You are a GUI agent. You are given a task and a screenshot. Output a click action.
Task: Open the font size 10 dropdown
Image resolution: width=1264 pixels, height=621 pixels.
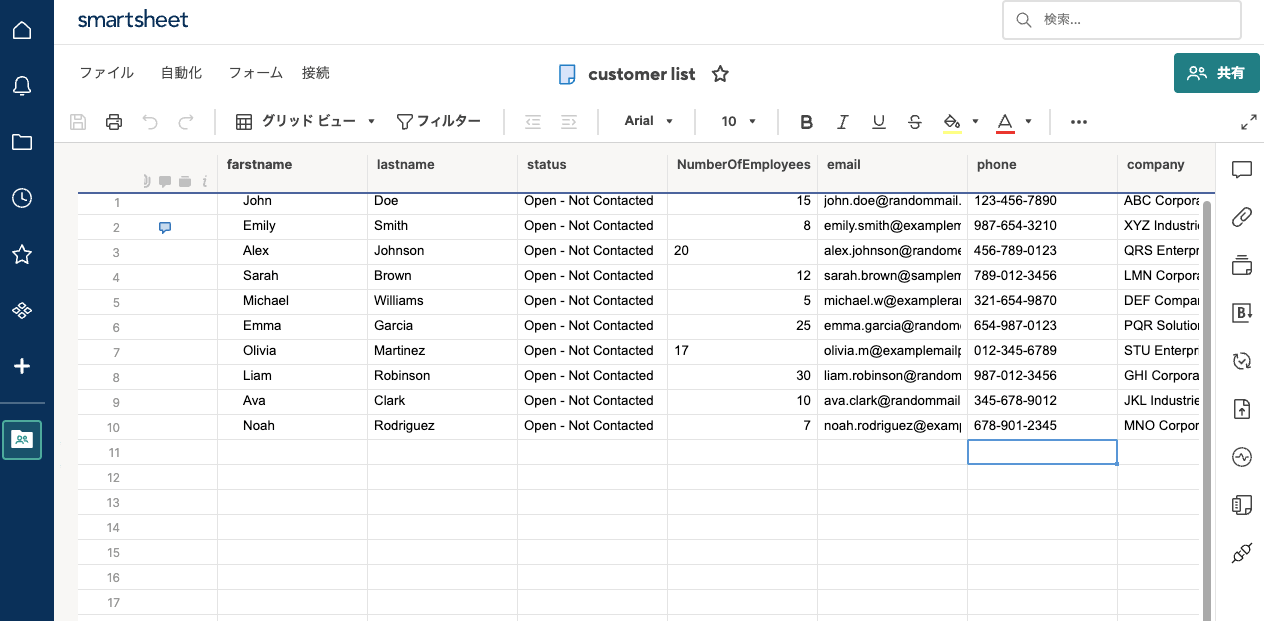[x=738, y=121]
